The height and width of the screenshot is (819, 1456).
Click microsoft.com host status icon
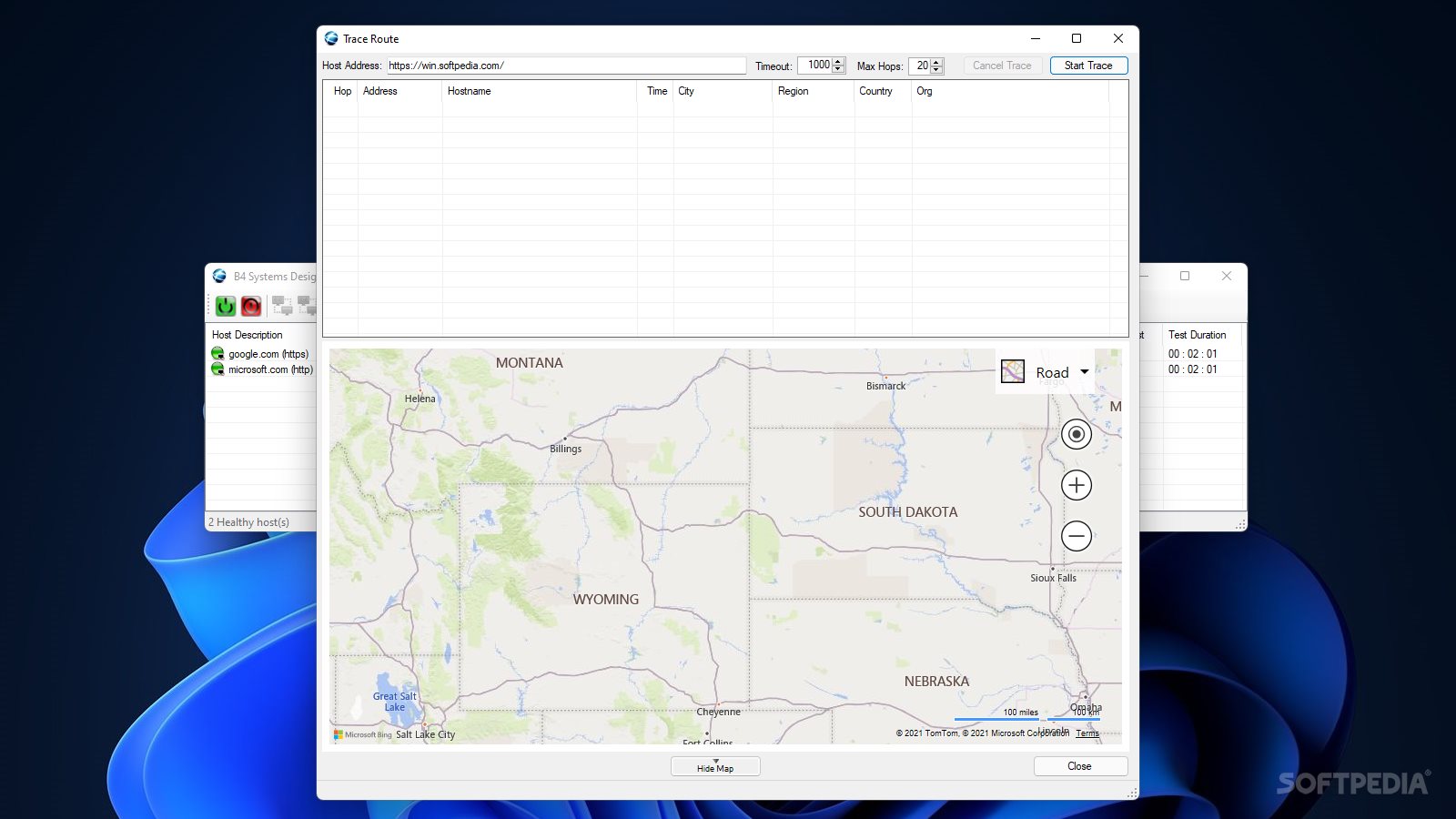pyautogui.click(x=217, y=369)
